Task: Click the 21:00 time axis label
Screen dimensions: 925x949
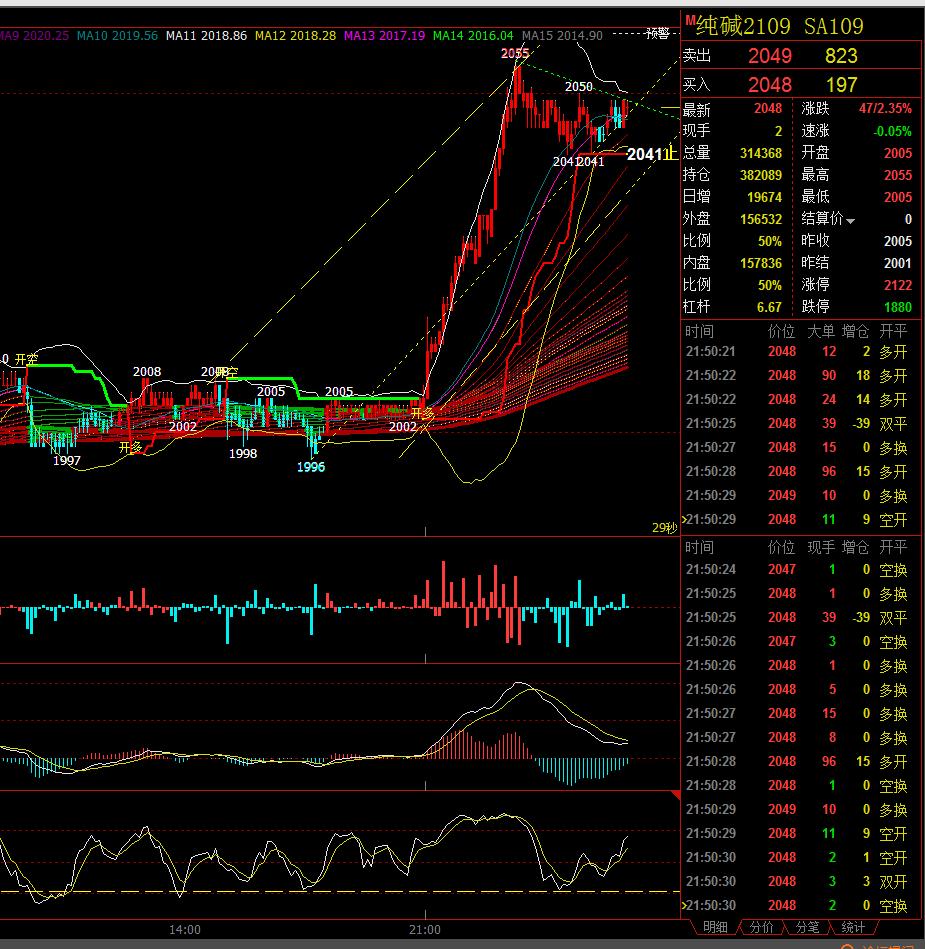Action: click(x=425, y=930)
